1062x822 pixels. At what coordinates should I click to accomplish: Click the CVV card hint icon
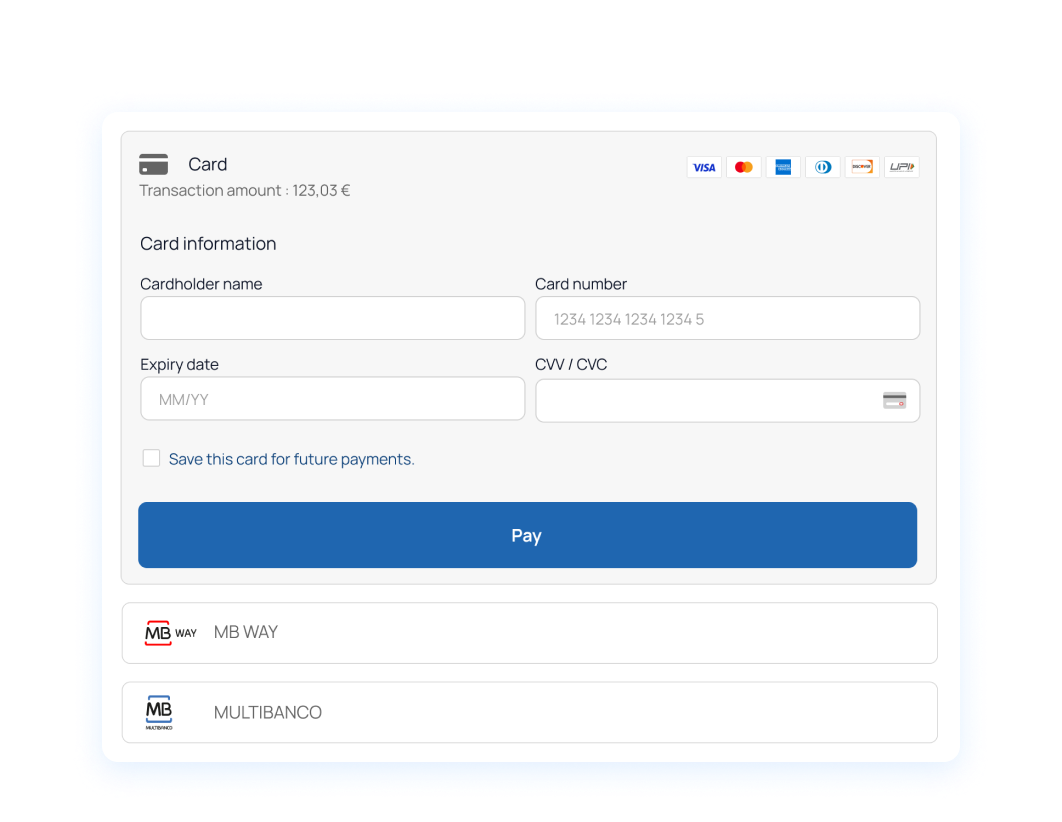(894, 401)
